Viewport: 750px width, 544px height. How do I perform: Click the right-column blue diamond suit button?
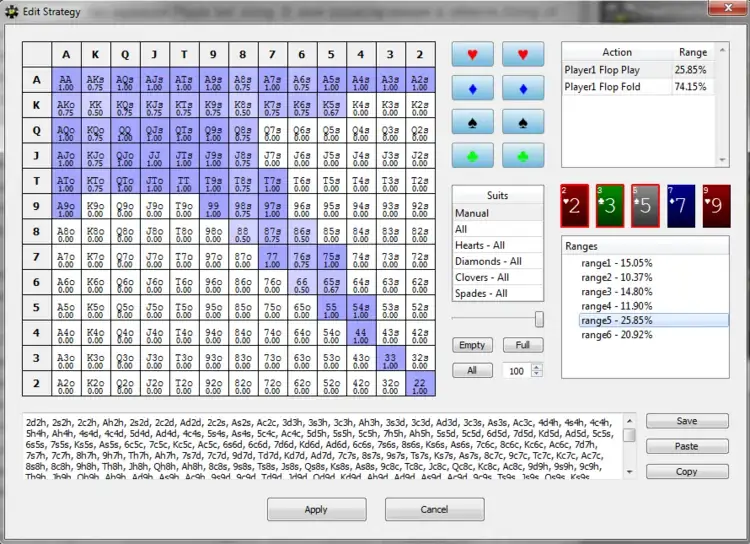(x=523, y=88)
